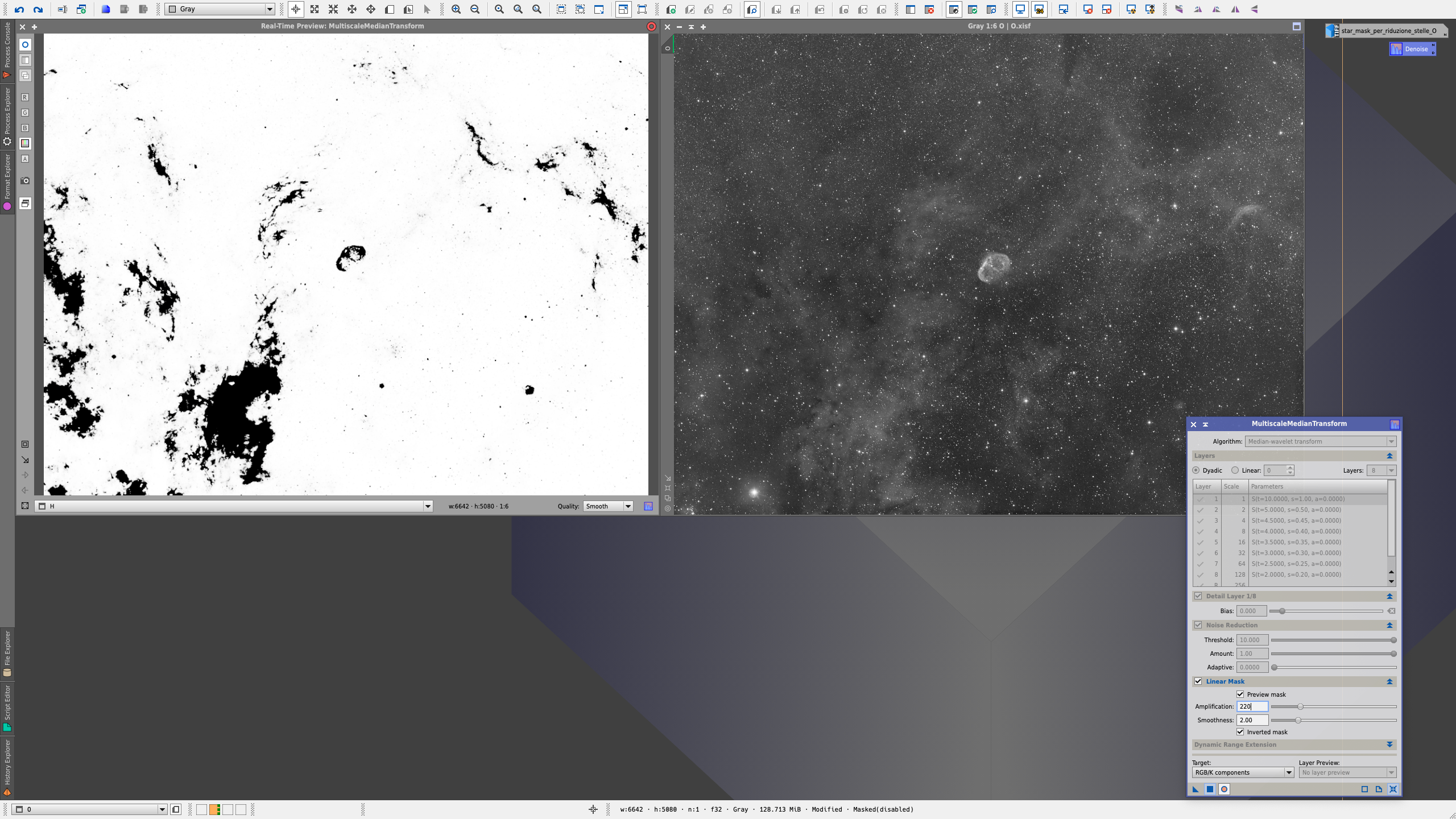Select the Linear radio button
Viewport: 1456px width, 819px height.
tap(1235, 470)
